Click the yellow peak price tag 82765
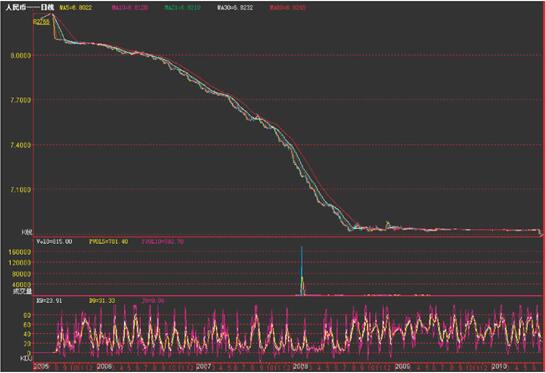The width and height of the screenshot is (546, 373). [41, 22]
